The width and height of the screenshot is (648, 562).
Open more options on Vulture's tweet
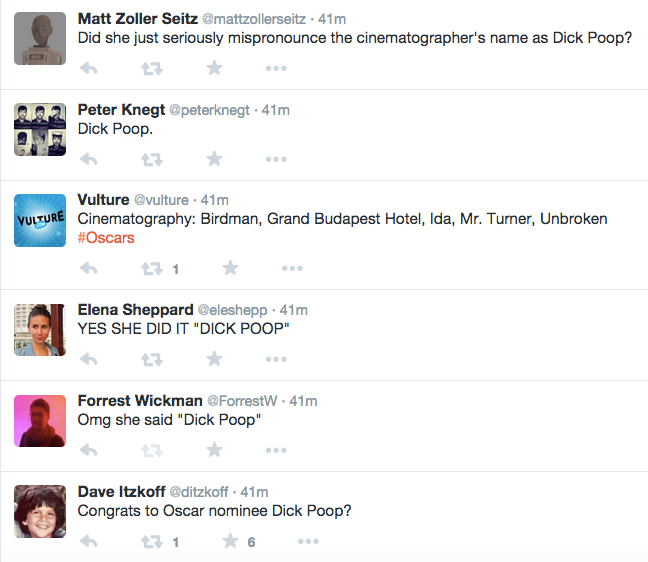tap(292, 268)
